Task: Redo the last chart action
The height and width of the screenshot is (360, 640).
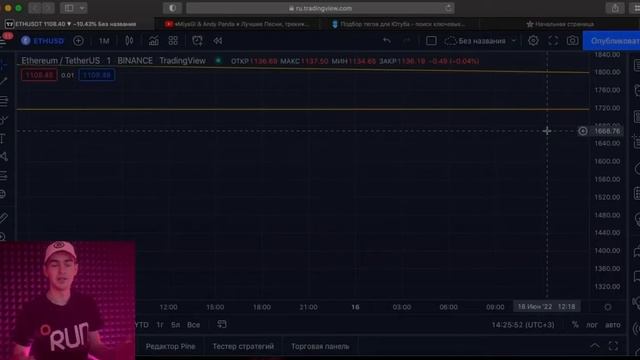Action: (x=406, y=41)
